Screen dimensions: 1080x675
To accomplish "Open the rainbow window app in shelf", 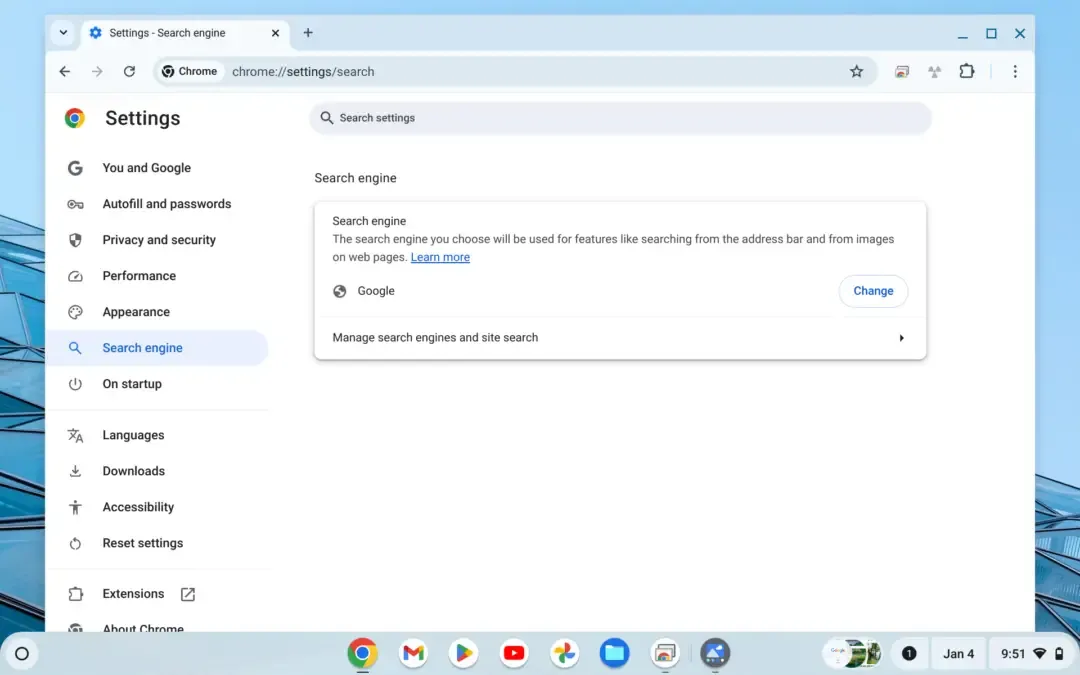I will pyautogui.click(x=665, y=653).
